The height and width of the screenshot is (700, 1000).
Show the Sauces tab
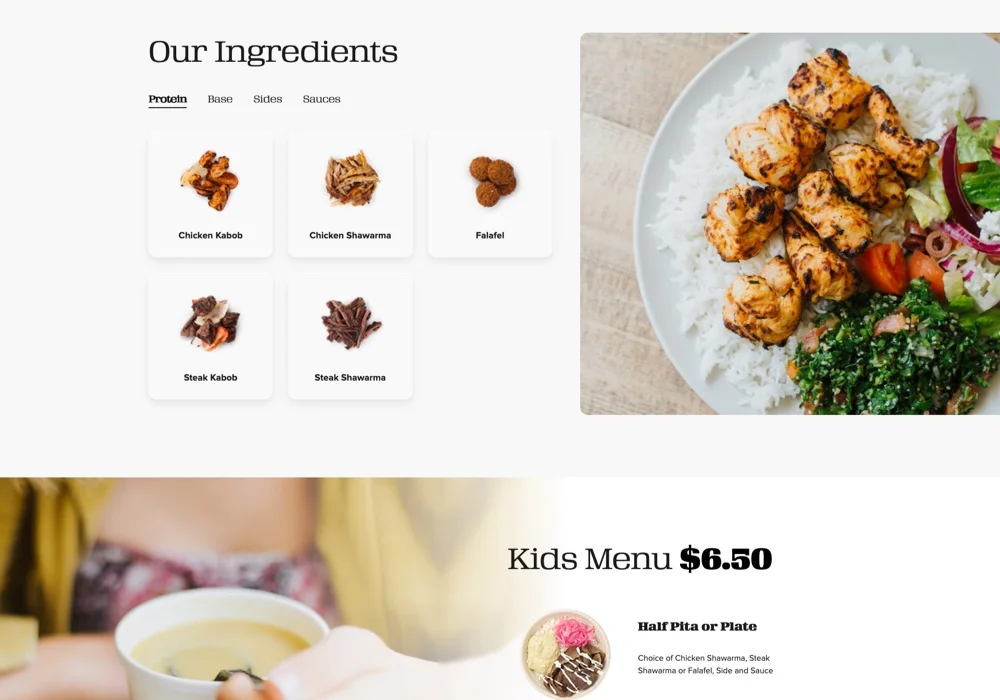click(x=321, y=99)
